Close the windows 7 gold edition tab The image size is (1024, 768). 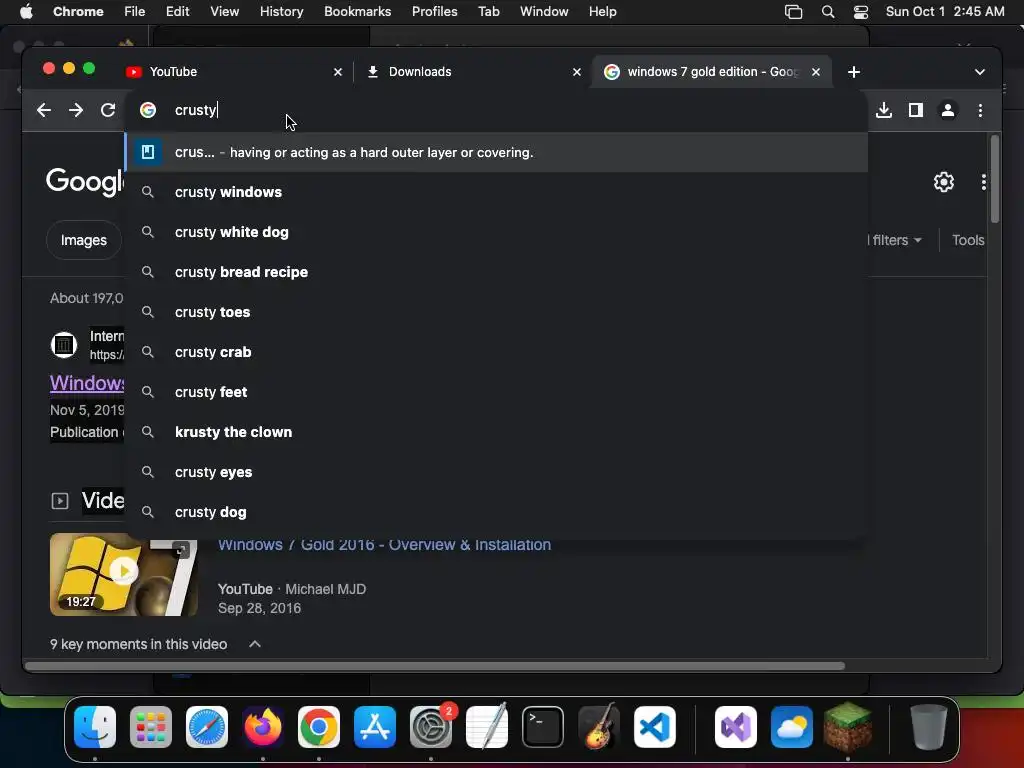coord(816,72)
